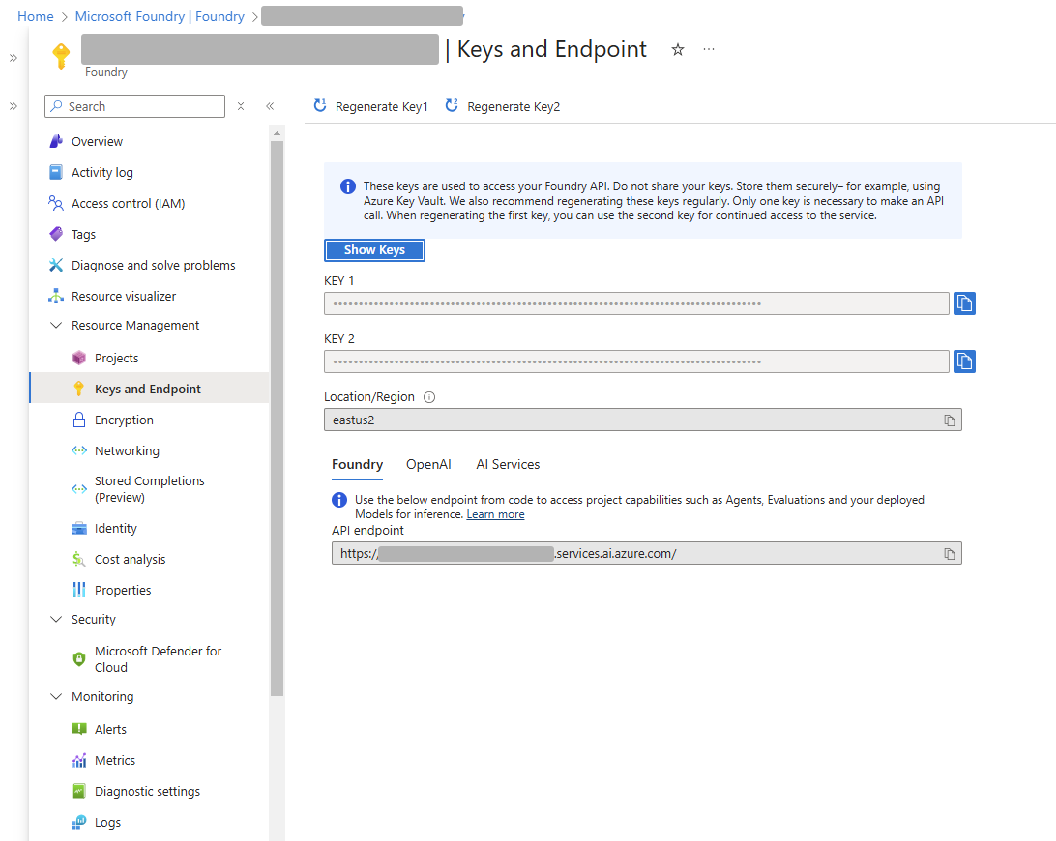Click the Cost analysis dollar icon
1056x841 pixels.
click(x=79, y=560)
